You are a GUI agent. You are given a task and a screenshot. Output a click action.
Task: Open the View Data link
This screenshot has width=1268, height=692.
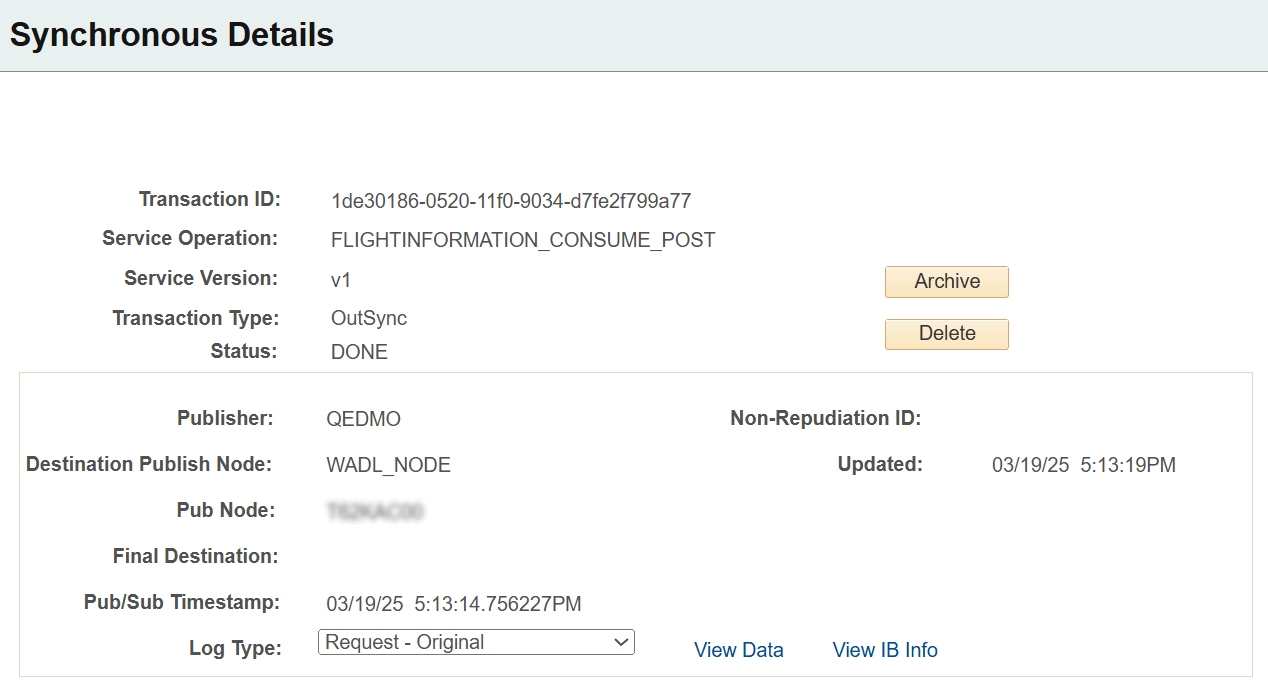click(x=738, y=650)
